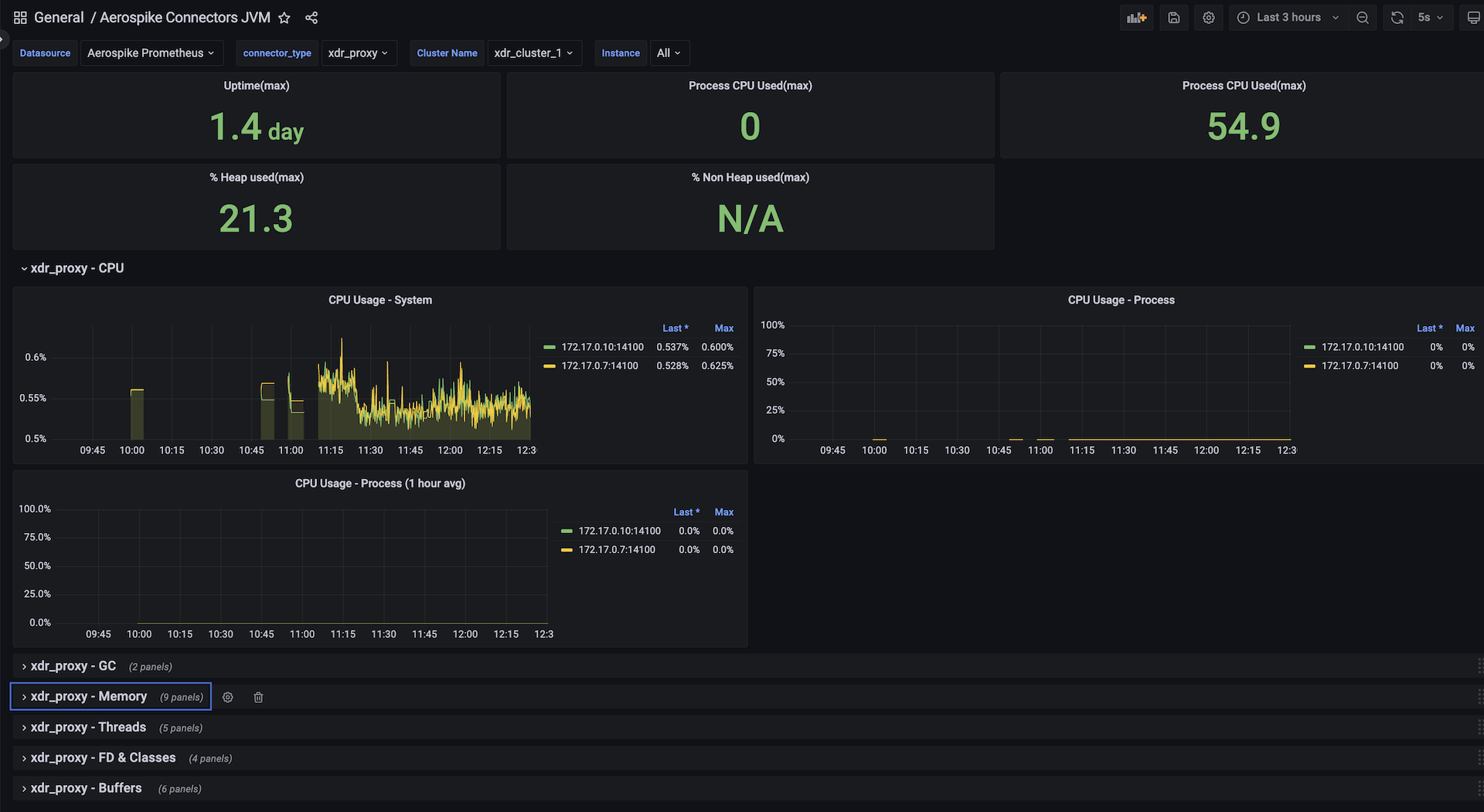Open the connector_type xdr_proxy dropdown
The height and width of the screenshot is (812, 1484).
click(x=359, y=53)
